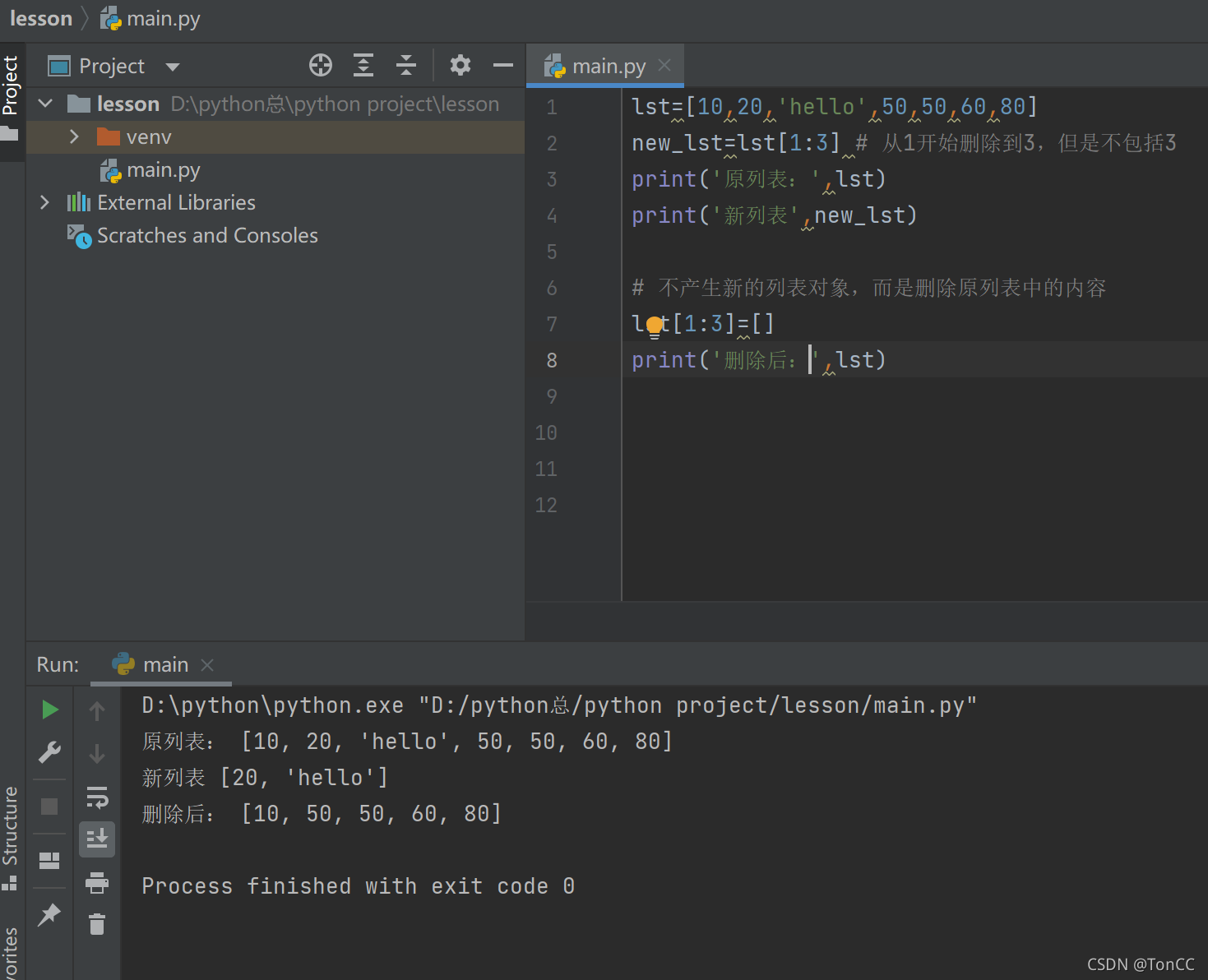The height and width of the screenshot is (980, 1208).
Task: Click the down the stack trace arrow
Action: point(97,753)
